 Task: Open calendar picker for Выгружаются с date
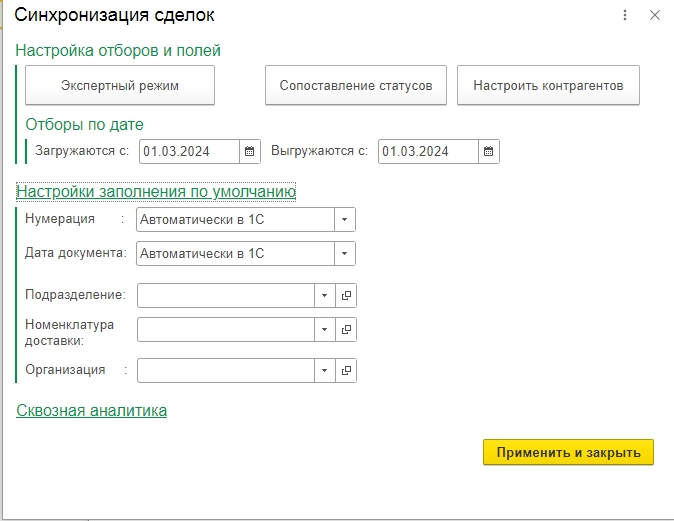tap(488, 152)
